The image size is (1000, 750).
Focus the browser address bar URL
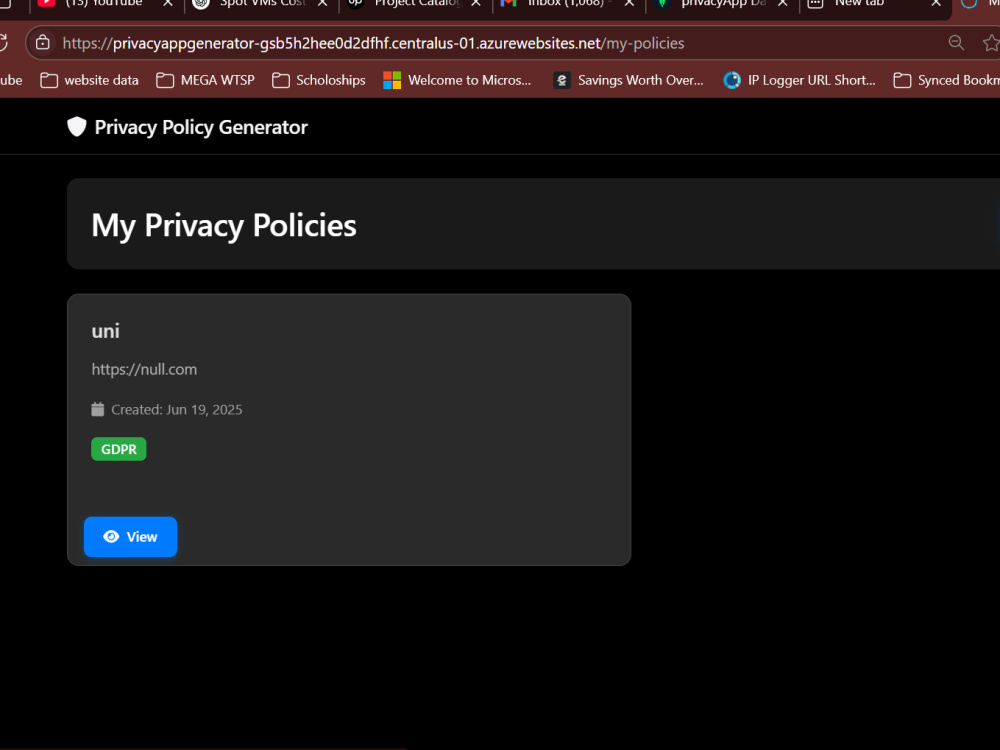[x=373, y=43]
